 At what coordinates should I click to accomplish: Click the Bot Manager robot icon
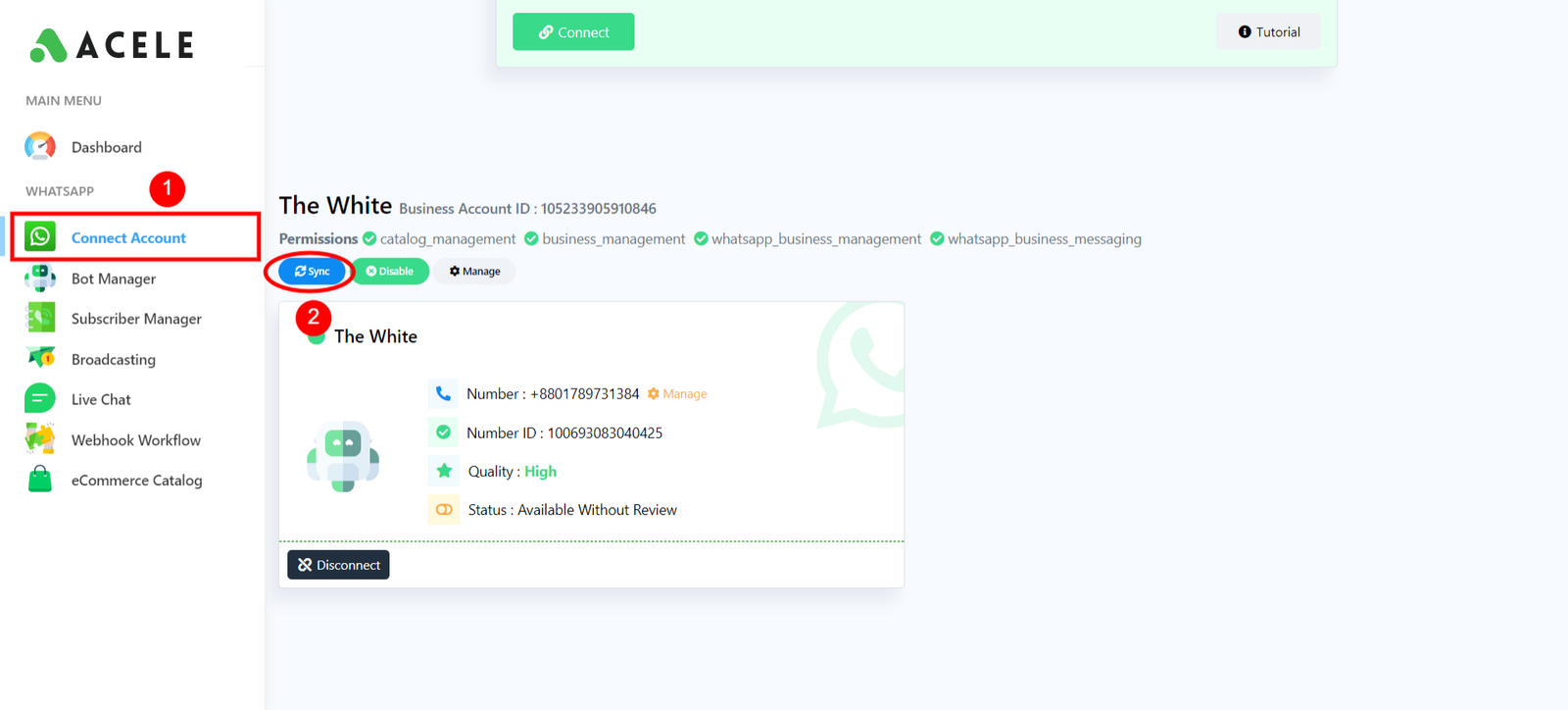(40, 279)
